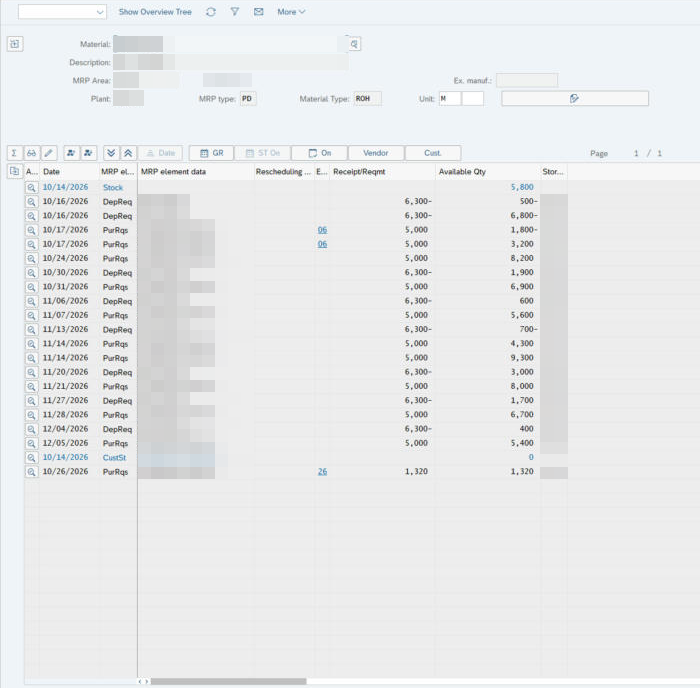Click the pencil change element icon
The height and width of the screenshot is (688, 700).
click(x=49, y=153)
